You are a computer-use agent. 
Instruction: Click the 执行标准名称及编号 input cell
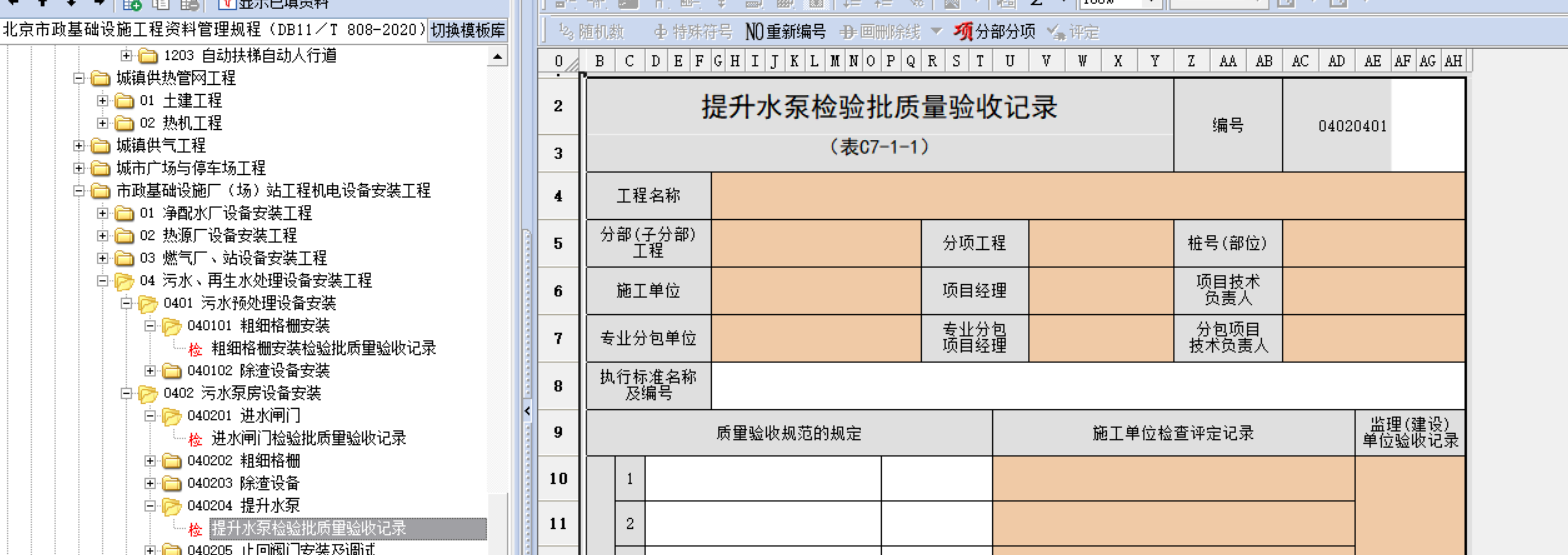[1088, 385]
